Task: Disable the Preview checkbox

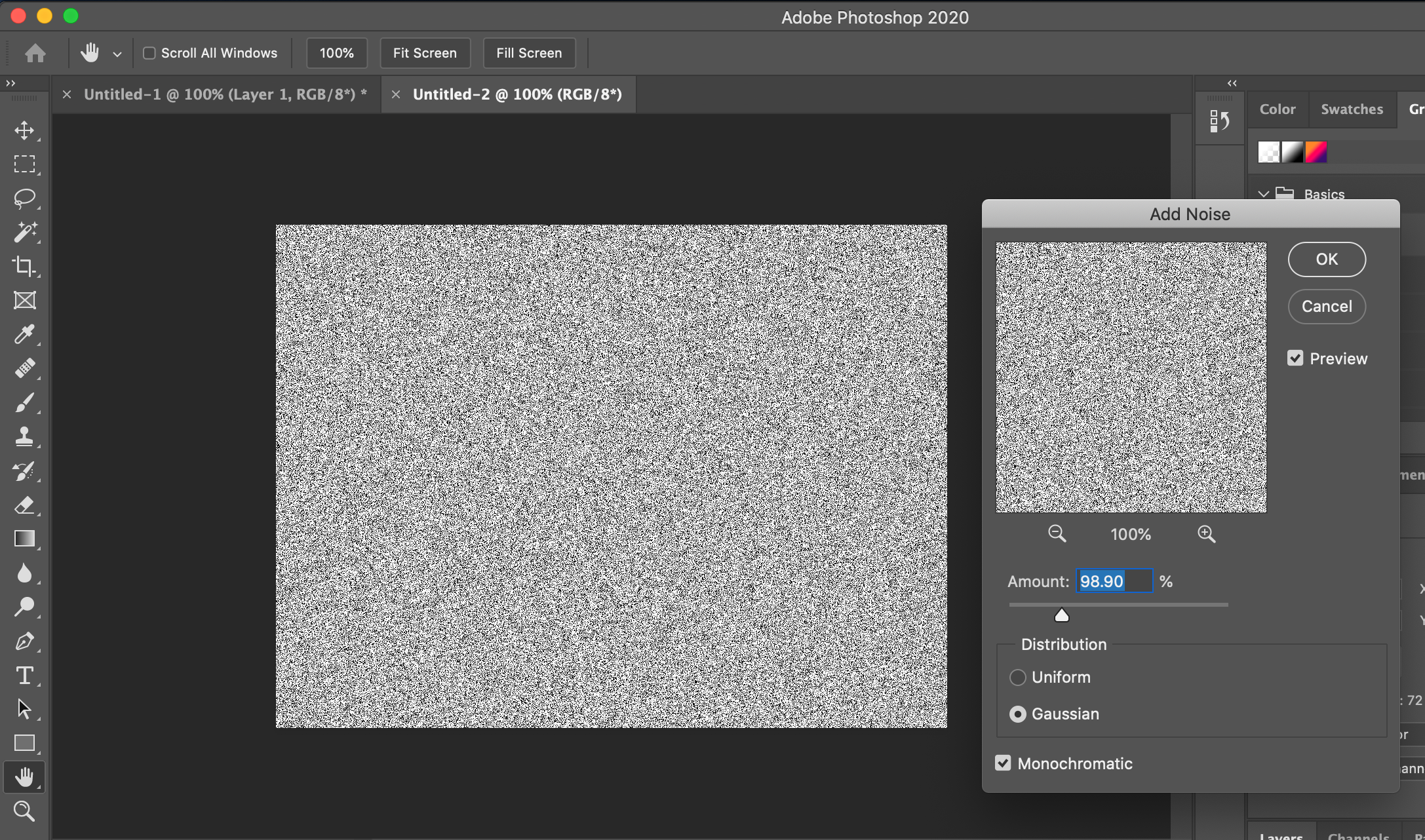Action: tap(1295, 358)
